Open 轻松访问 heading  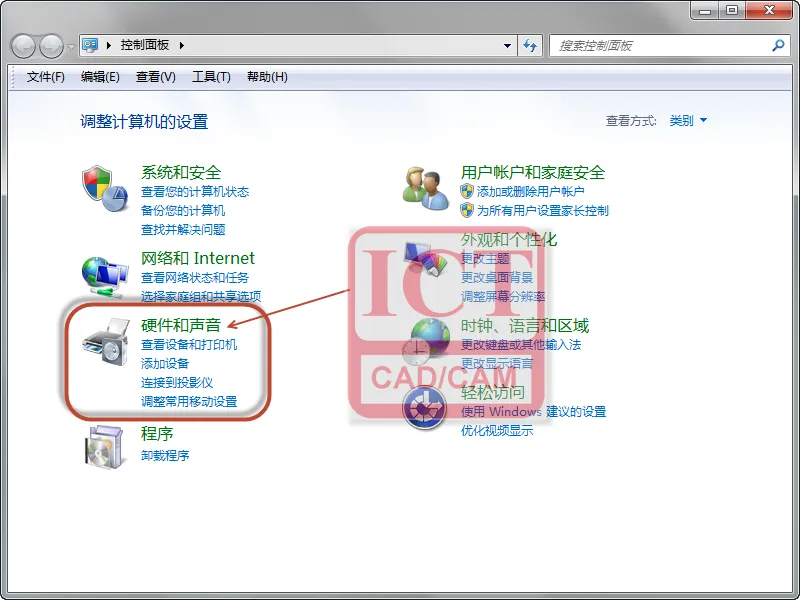pyautogui.click(x=493, y=392)
